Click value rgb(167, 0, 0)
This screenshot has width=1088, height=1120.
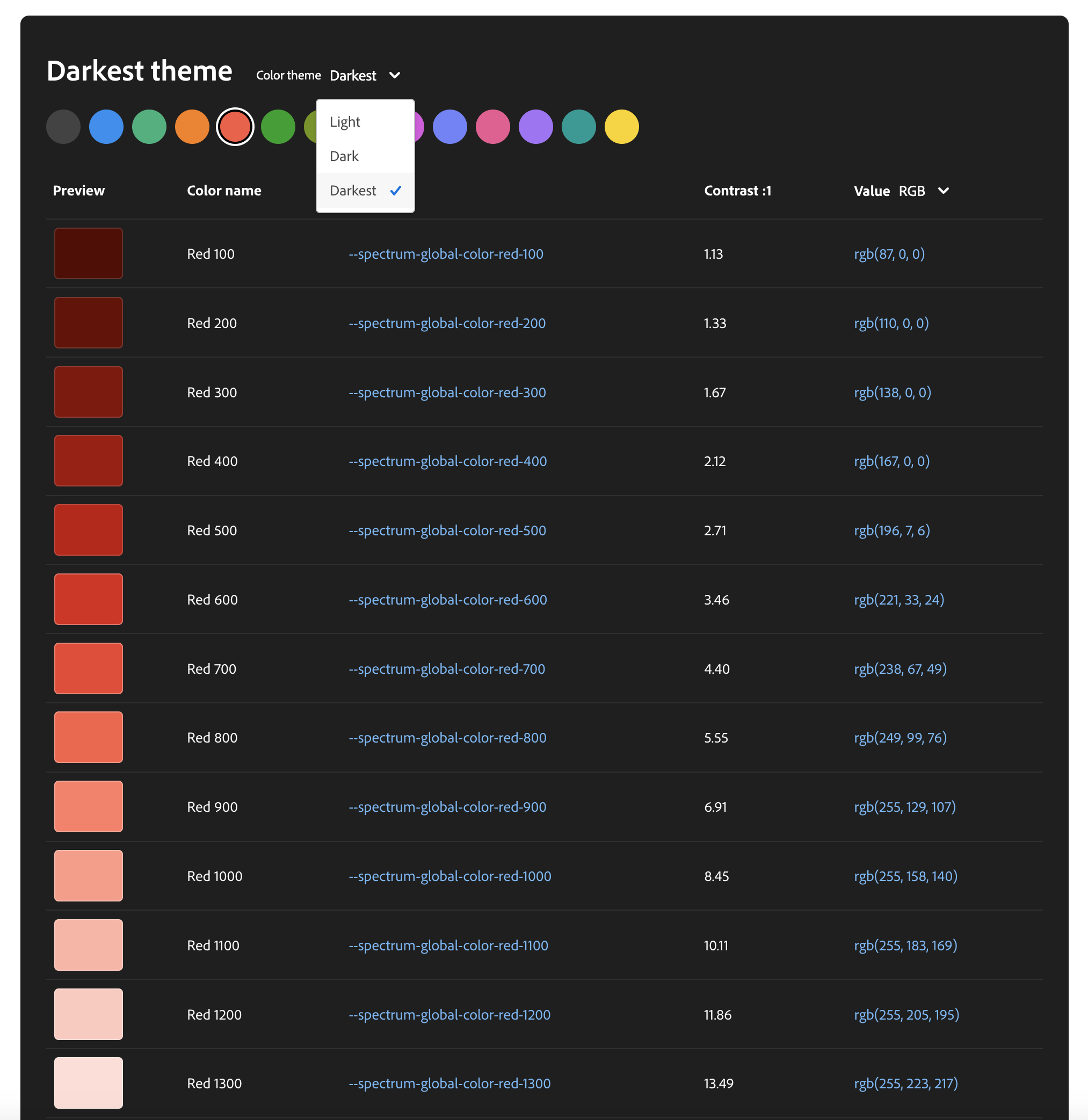pyautogui.click(x=892, y=461)
